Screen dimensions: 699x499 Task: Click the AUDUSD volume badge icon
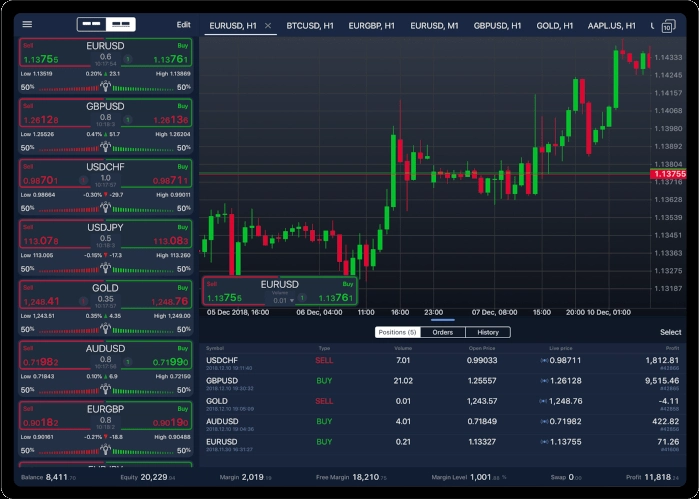127,362
